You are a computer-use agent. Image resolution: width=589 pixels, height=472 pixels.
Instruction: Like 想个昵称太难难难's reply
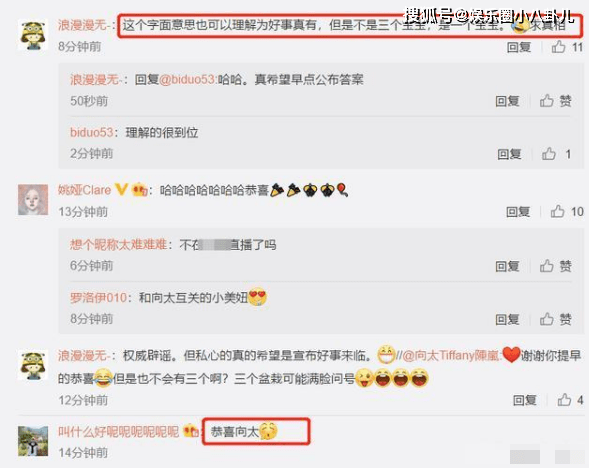point(547,266)
